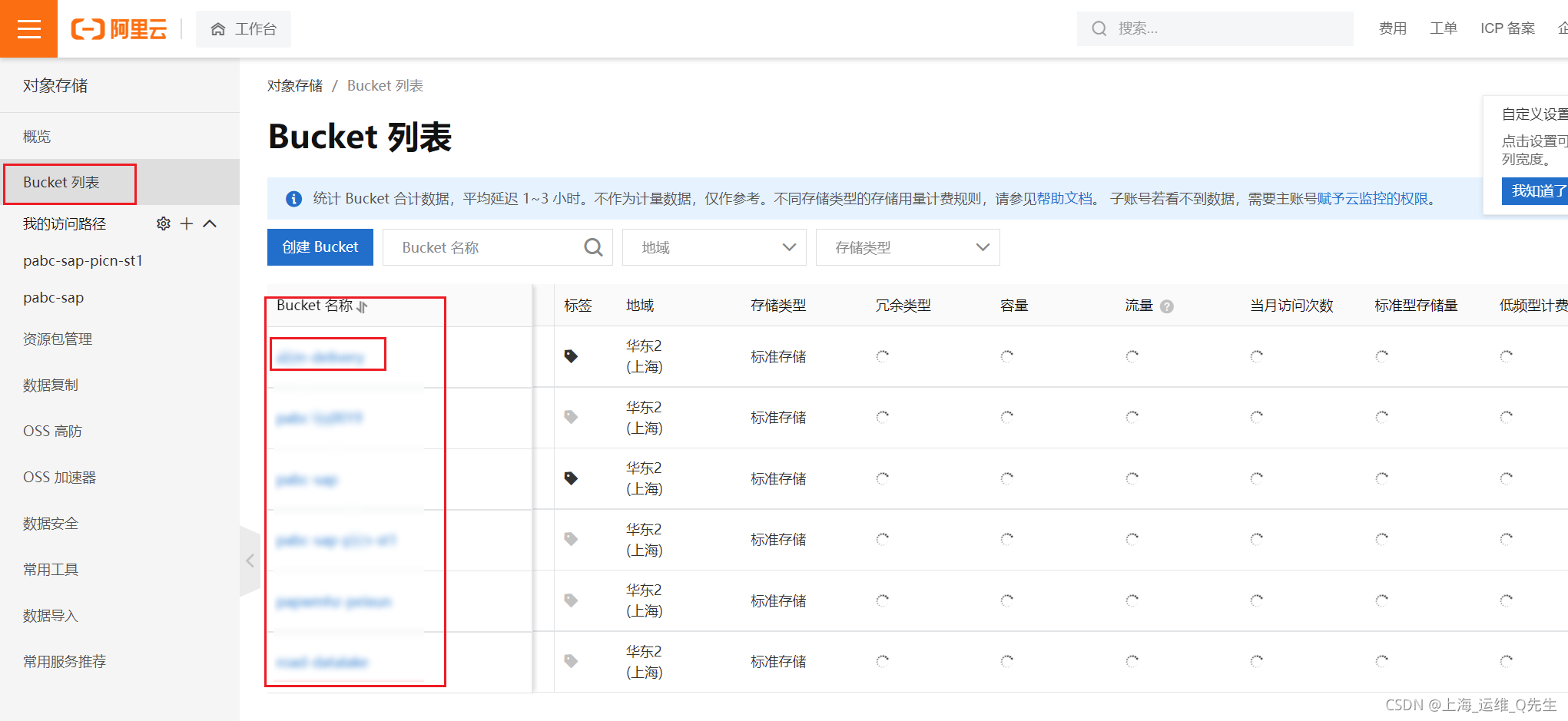Image resolution: width=1568 pixels, height=721 pixels.
Task: Click the 容量 column header
Action: click(1014, 306)
